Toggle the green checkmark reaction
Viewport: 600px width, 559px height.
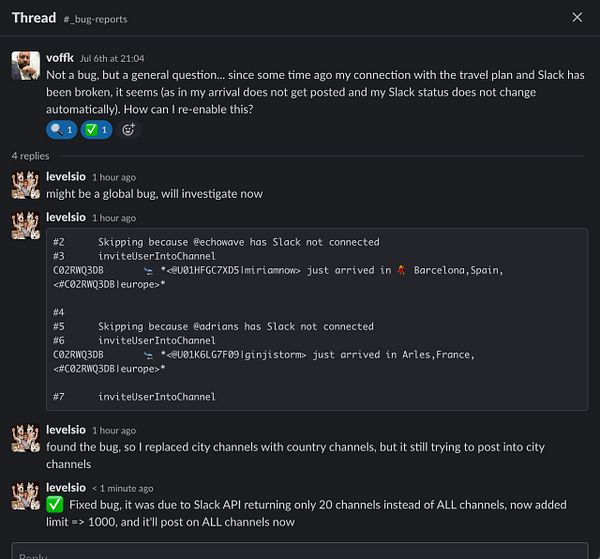pyautogui.click(x=97, y=129)
